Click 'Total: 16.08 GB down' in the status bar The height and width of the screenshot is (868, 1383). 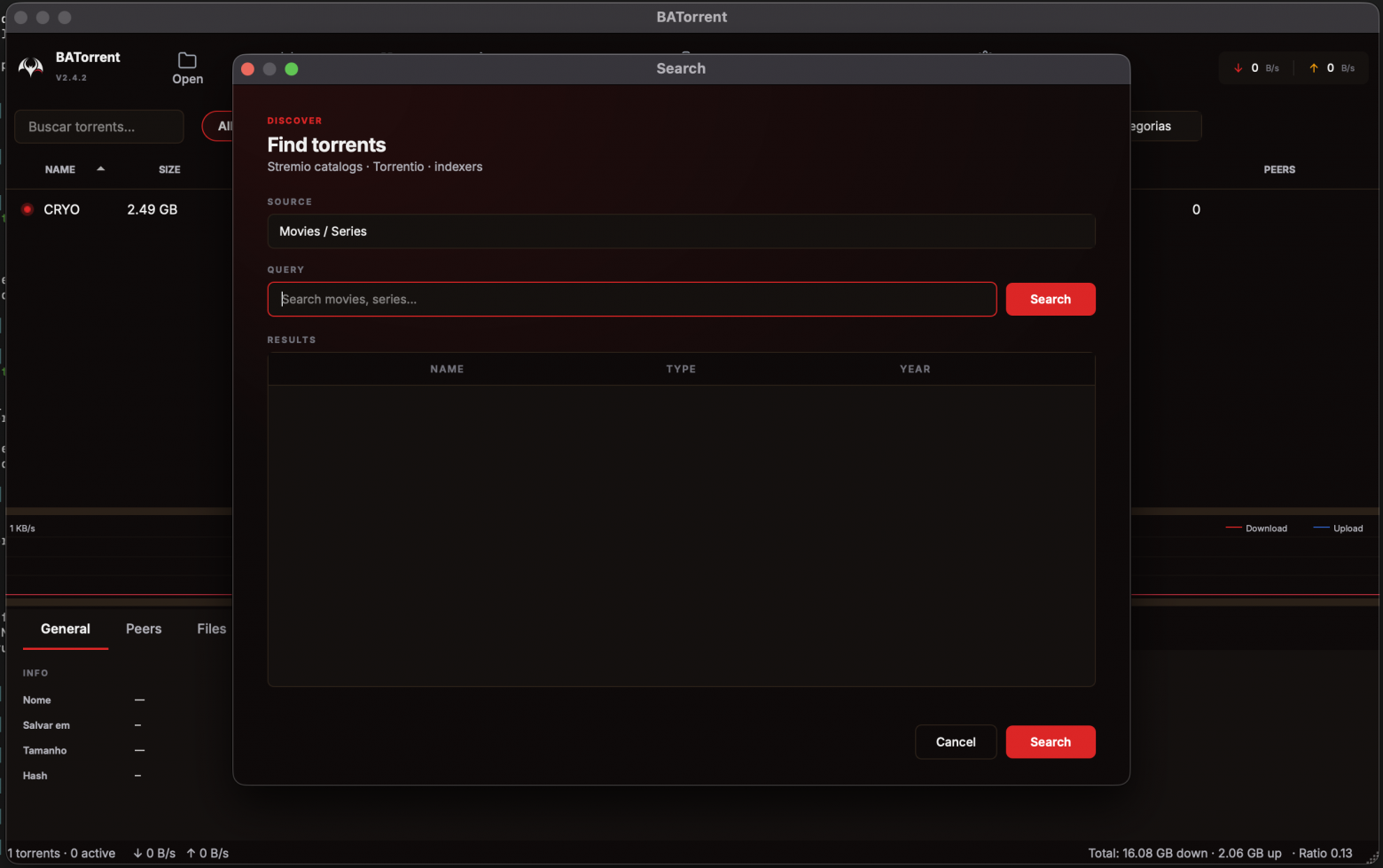coord(1148,853)
